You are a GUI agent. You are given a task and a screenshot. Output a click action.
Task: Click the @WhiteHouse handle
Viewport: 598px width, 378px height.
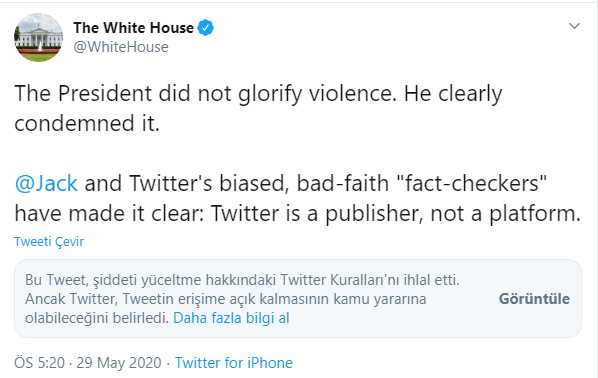coord(121,47)
